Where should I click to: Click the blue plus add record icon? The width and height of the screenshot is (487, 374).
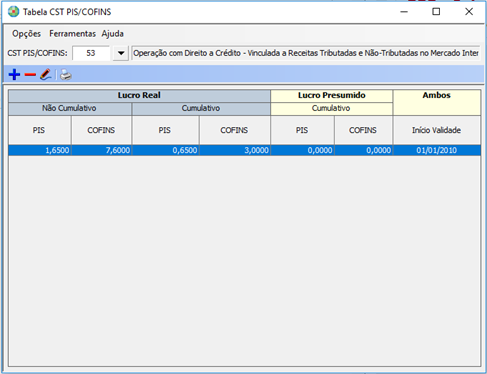point(14,74)
